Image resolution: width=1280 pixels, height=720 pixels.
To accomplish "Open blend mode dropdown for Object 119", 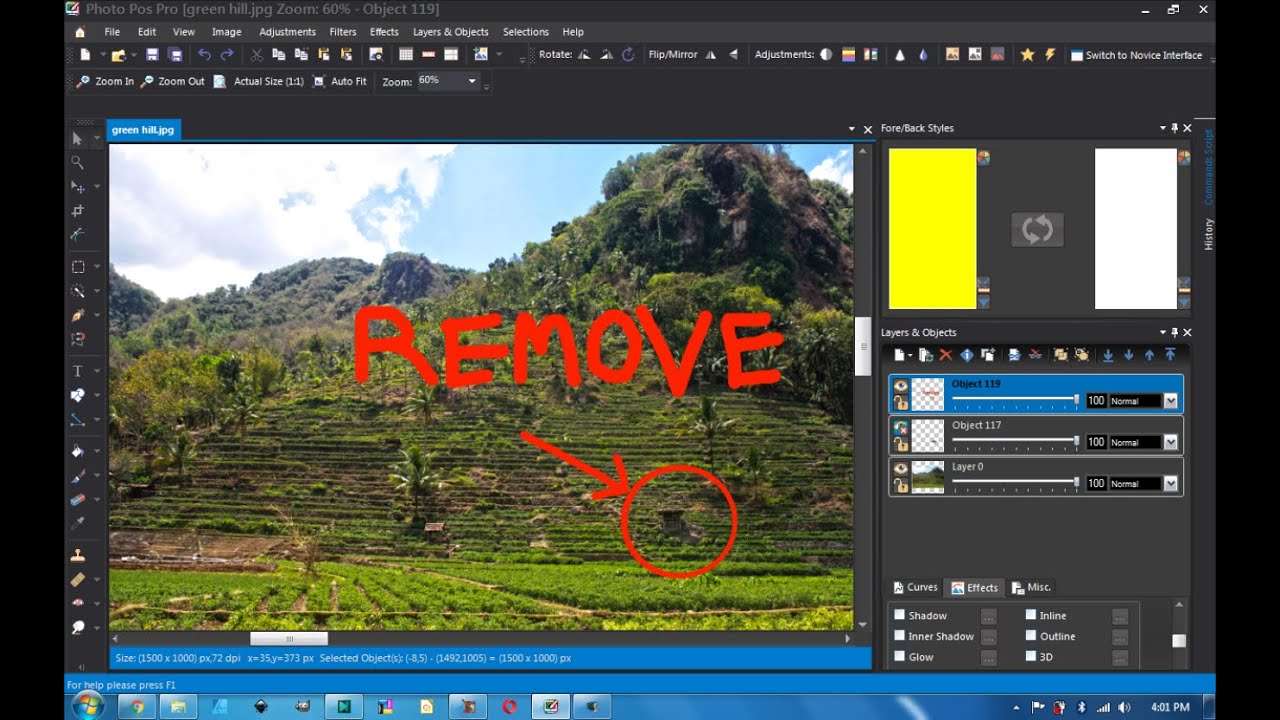I will click(x=1170, y=401).
